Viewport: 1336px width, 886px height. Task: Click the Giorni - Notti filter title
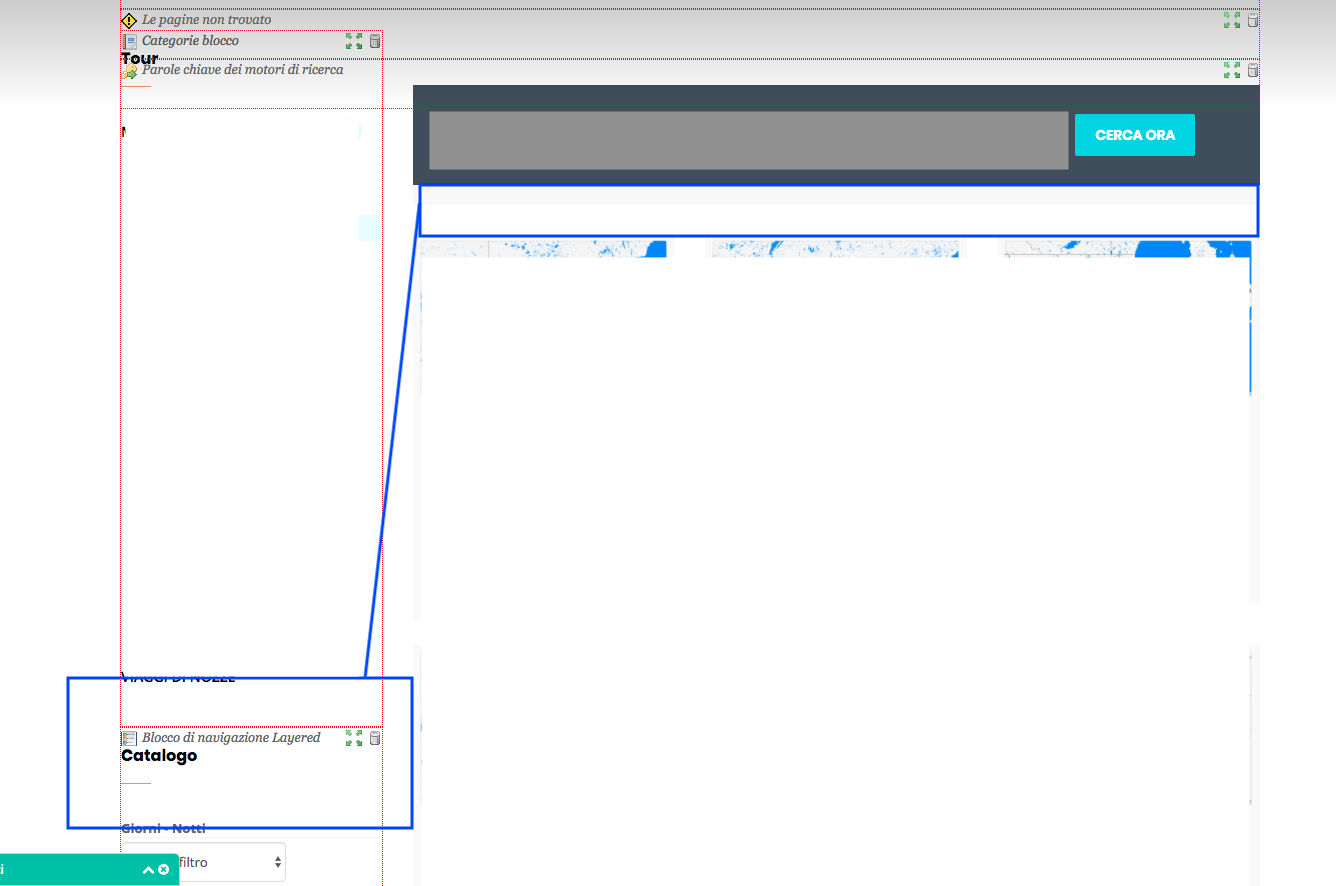pyautogui.click(x=163, y=828)
